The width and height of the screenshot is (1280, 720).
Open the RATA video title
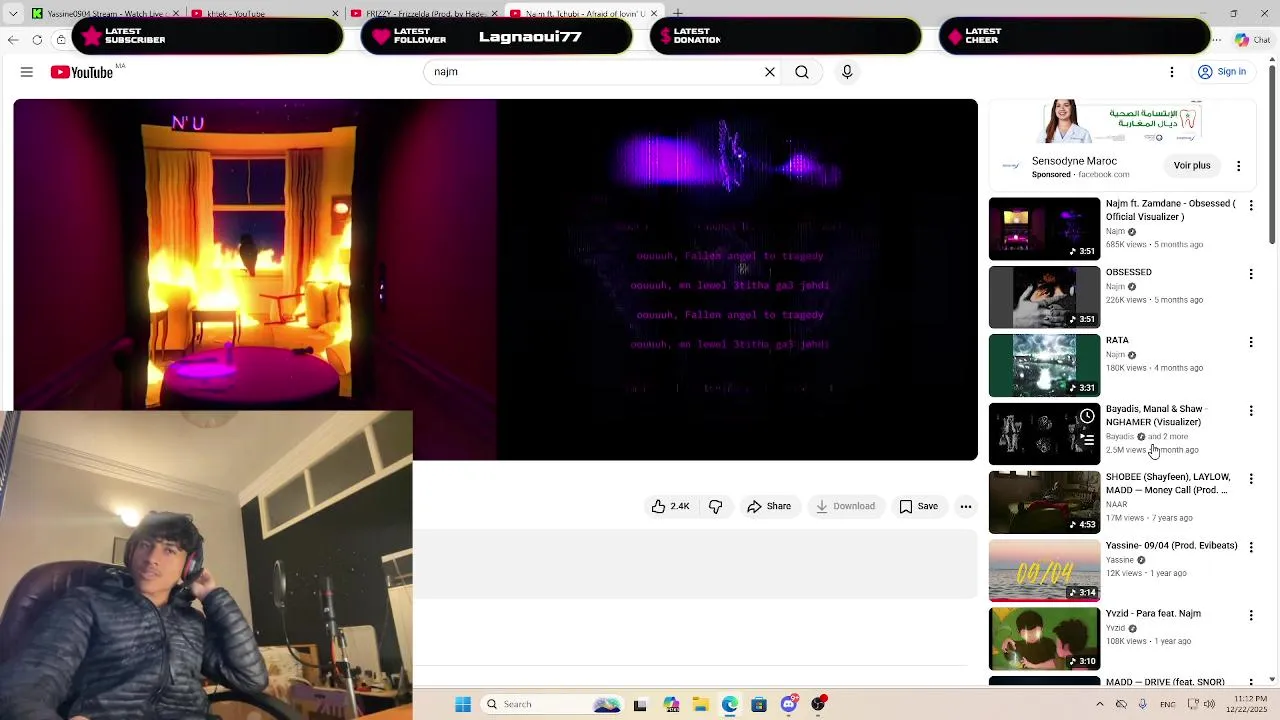tap(1117, 340)
